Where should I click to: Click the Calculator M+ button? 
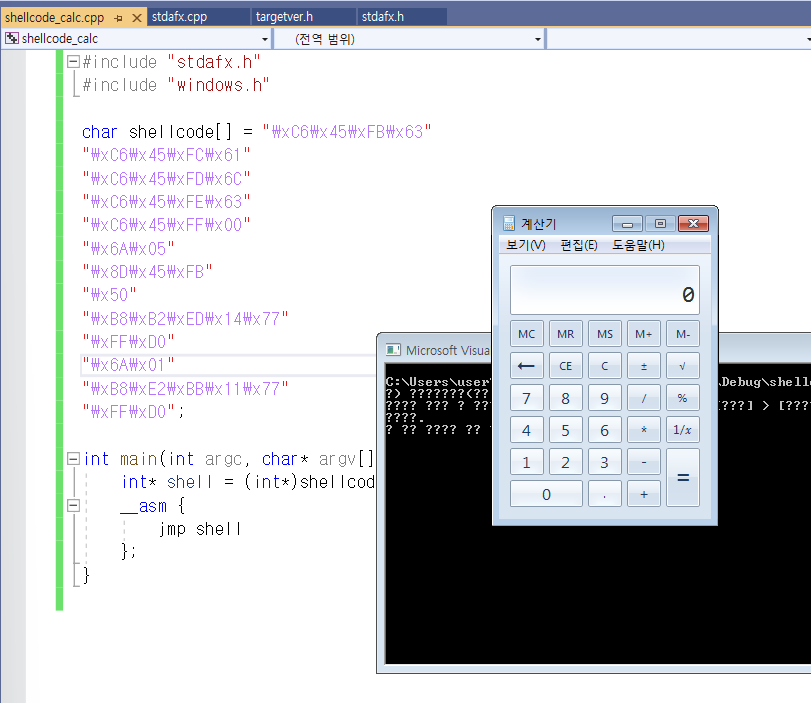coord(643,334)
